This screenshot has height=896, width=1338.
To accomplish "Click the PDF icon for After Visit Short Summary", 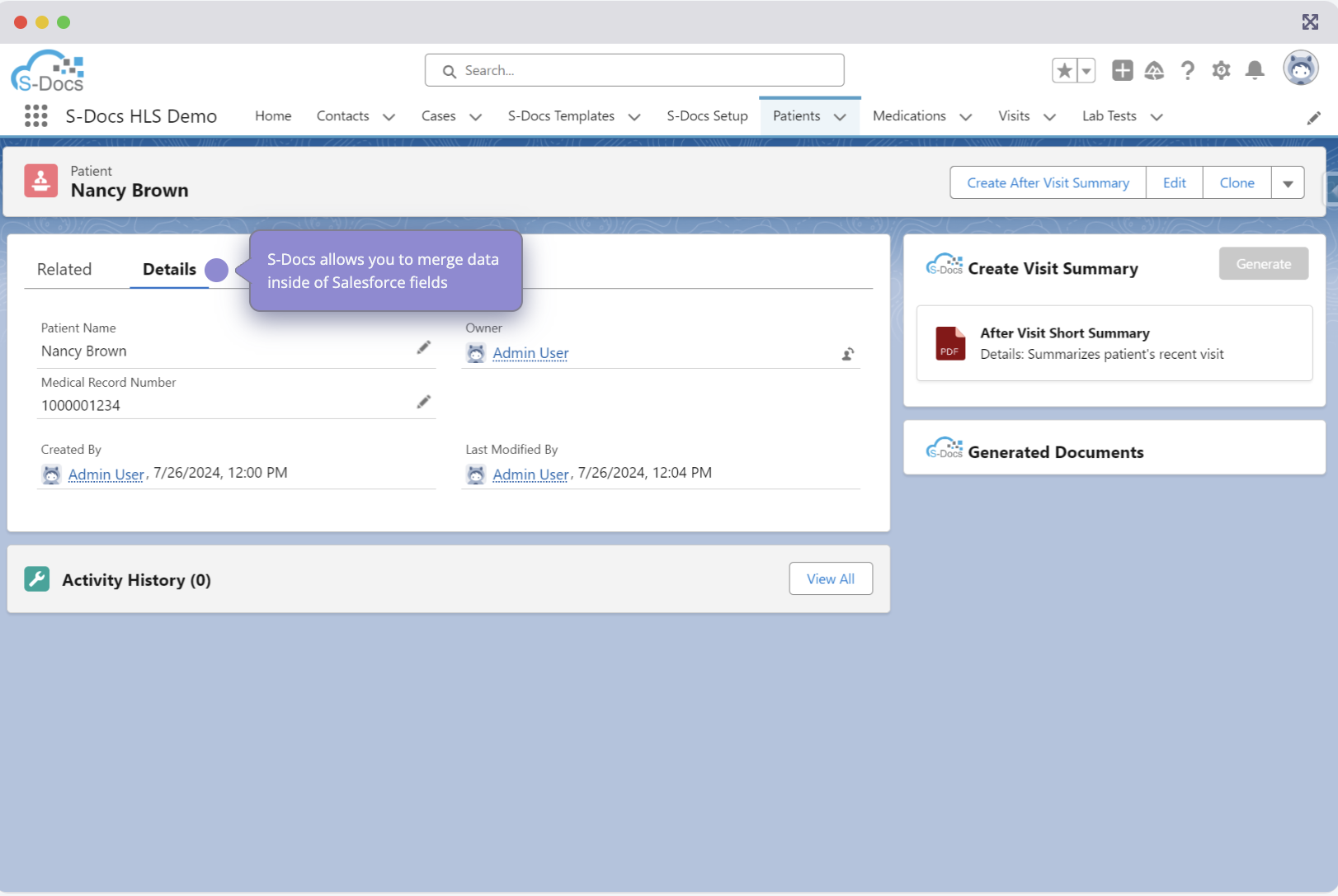I will tap(950, 343).
